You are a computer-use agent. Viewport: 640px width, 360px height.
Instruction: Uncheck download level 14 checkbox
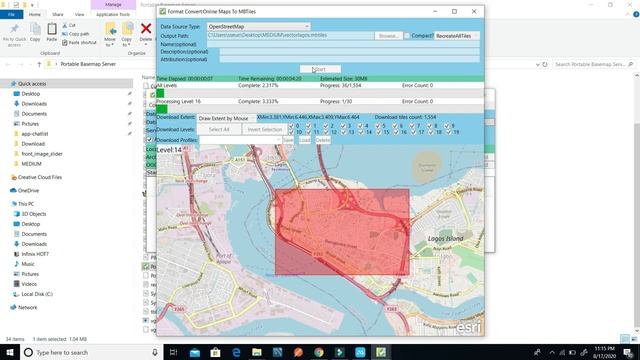pyautogui.click(x=361, y=132)
